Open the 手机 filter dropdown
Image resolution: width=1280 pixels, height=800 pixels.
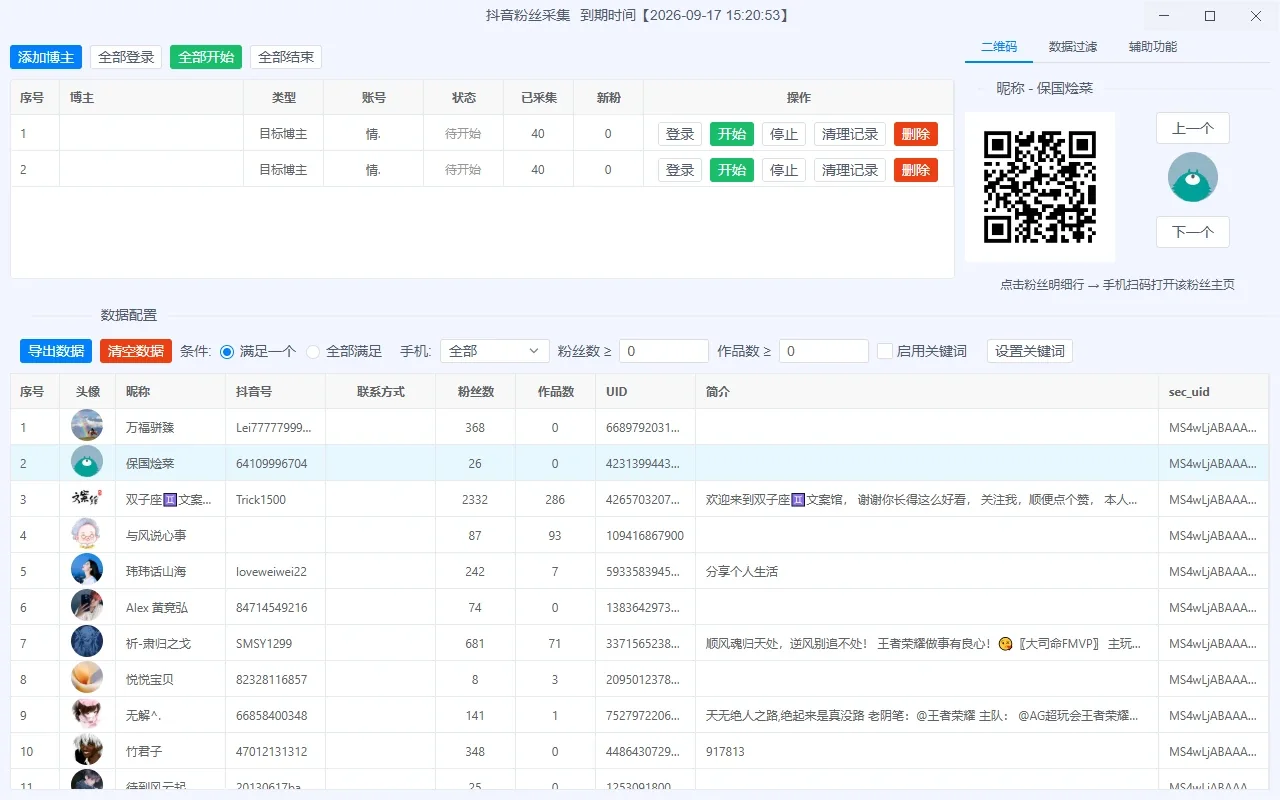click(x=495, y=351)
